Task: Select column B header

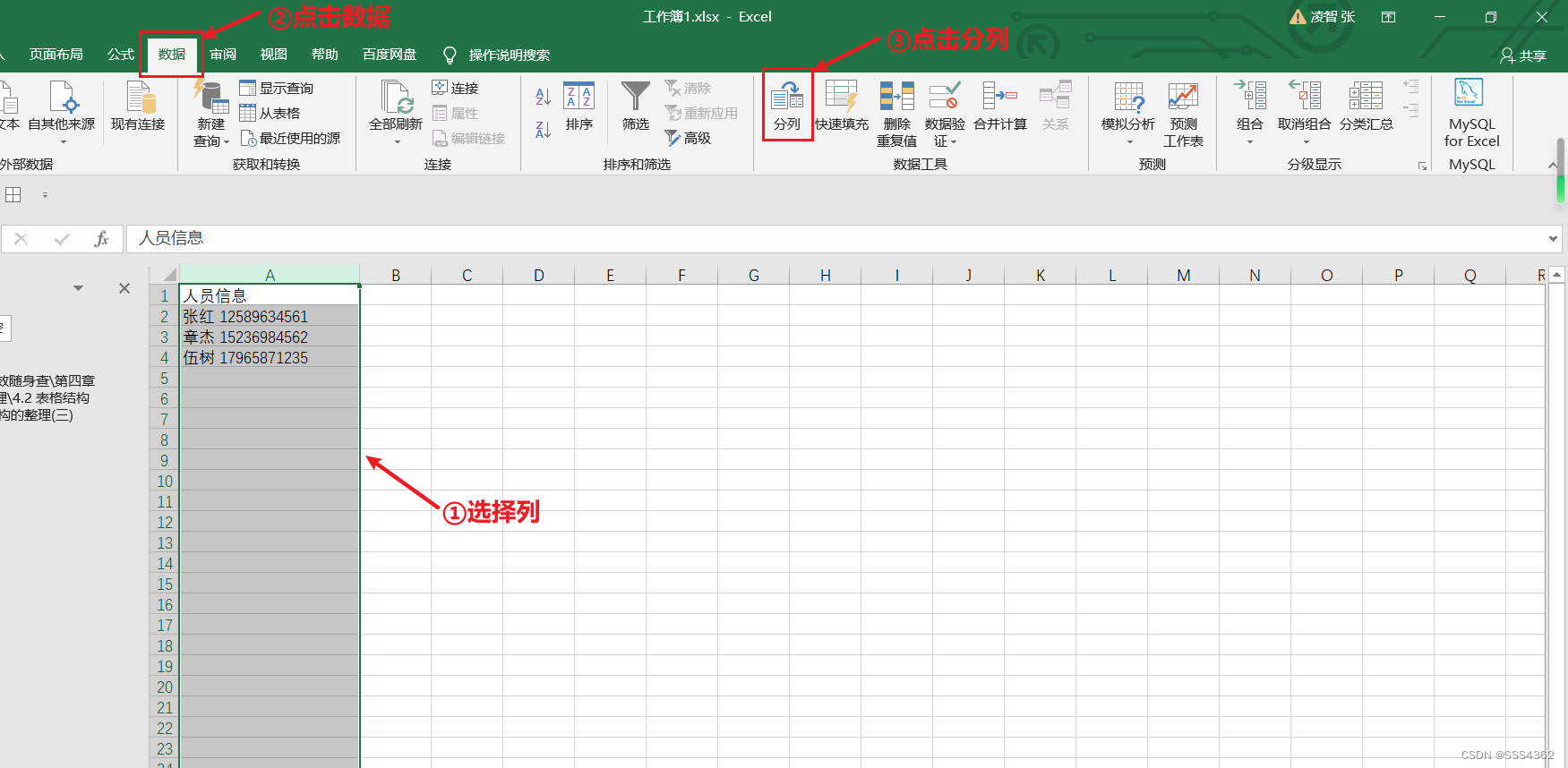Action: (x=396, y=275)
